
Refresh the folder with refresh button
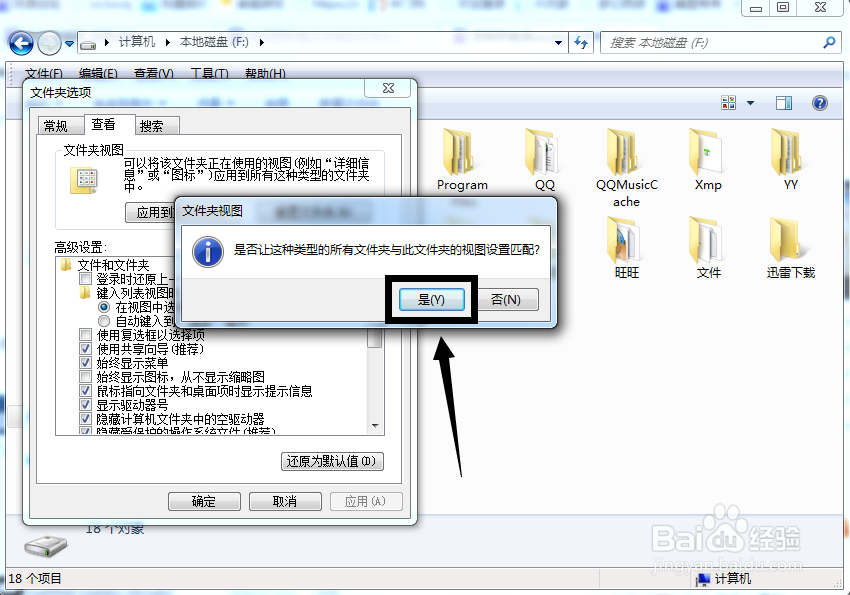point(581,43)
